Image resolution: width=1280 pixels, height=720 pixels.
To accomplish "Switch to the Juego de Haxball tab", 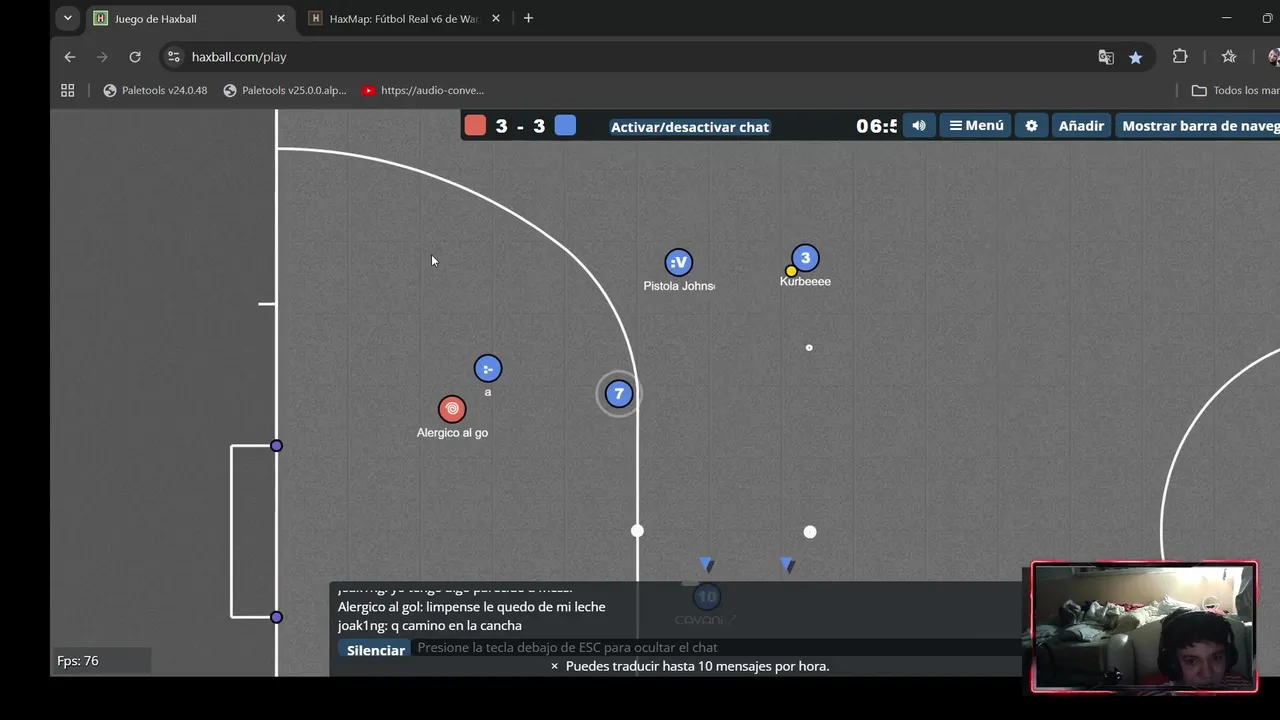I will pos(190,18).
